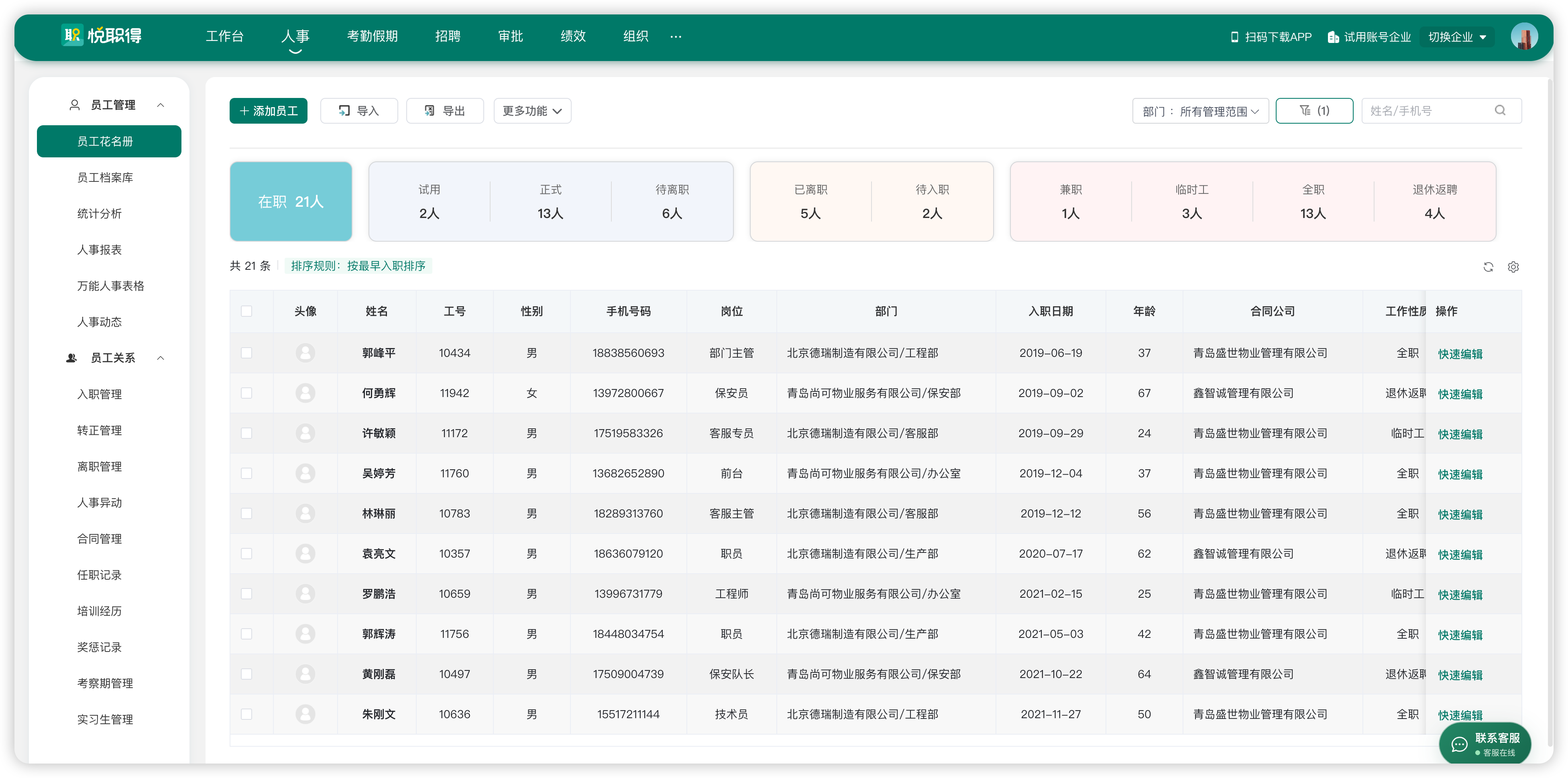Collapse the 员工关系 sidebar section
1568x778 pixels.
pyautogui.click(x=160, y=357)
